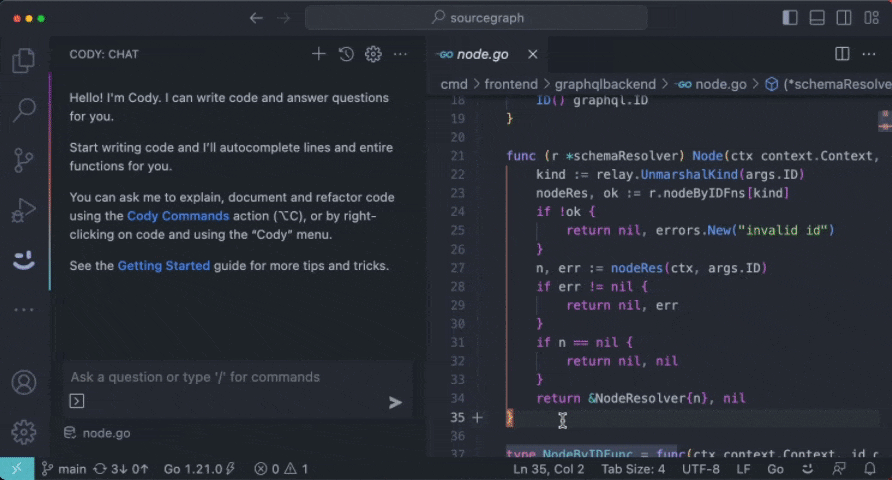
Task: Click the plus icon beside line 35
Action: (477, 417)
